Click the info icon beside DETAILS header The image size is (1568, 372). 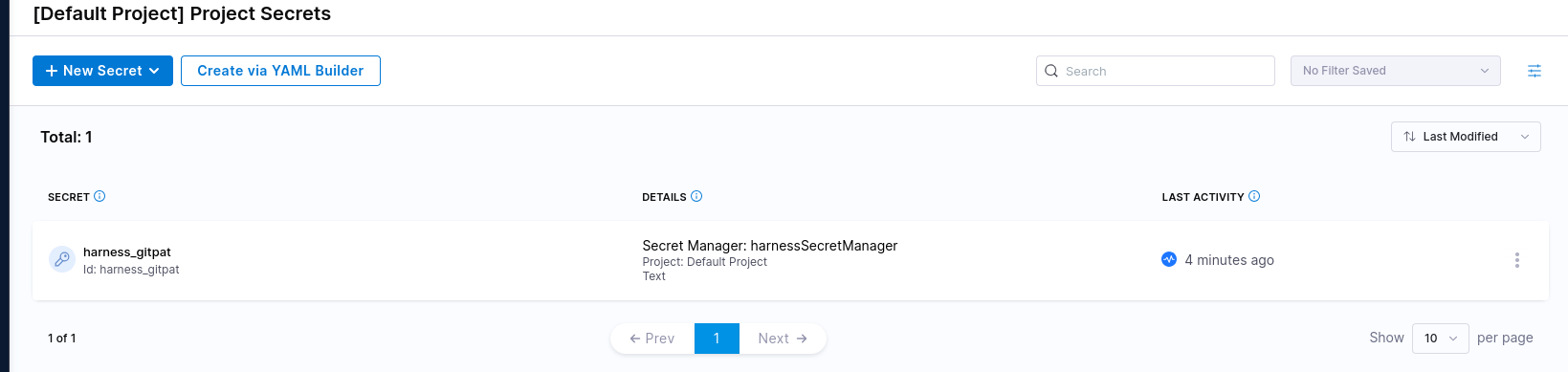[696, 196]
